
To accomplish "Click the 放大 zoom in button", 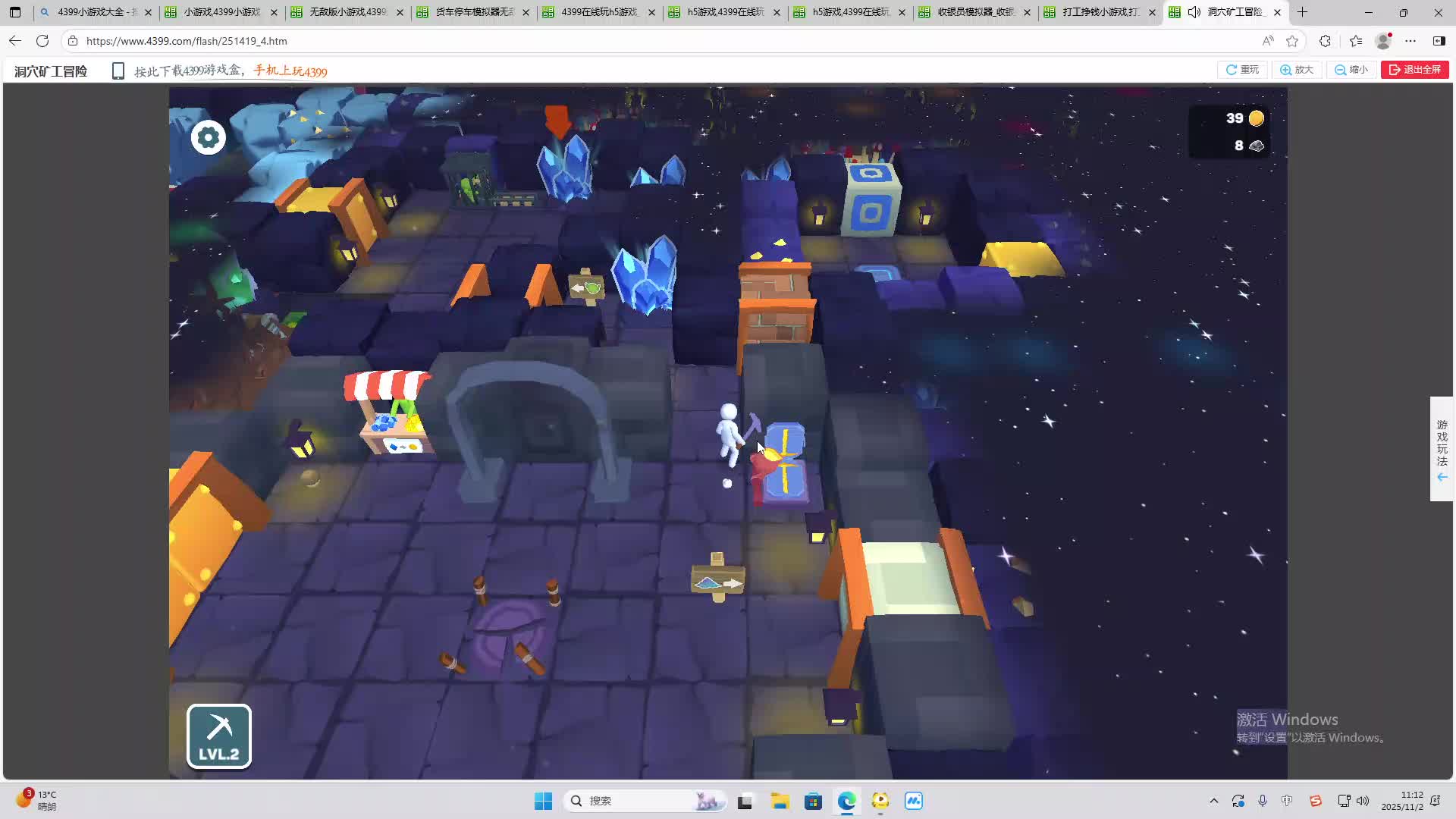I will click(x=1297, y=70).
